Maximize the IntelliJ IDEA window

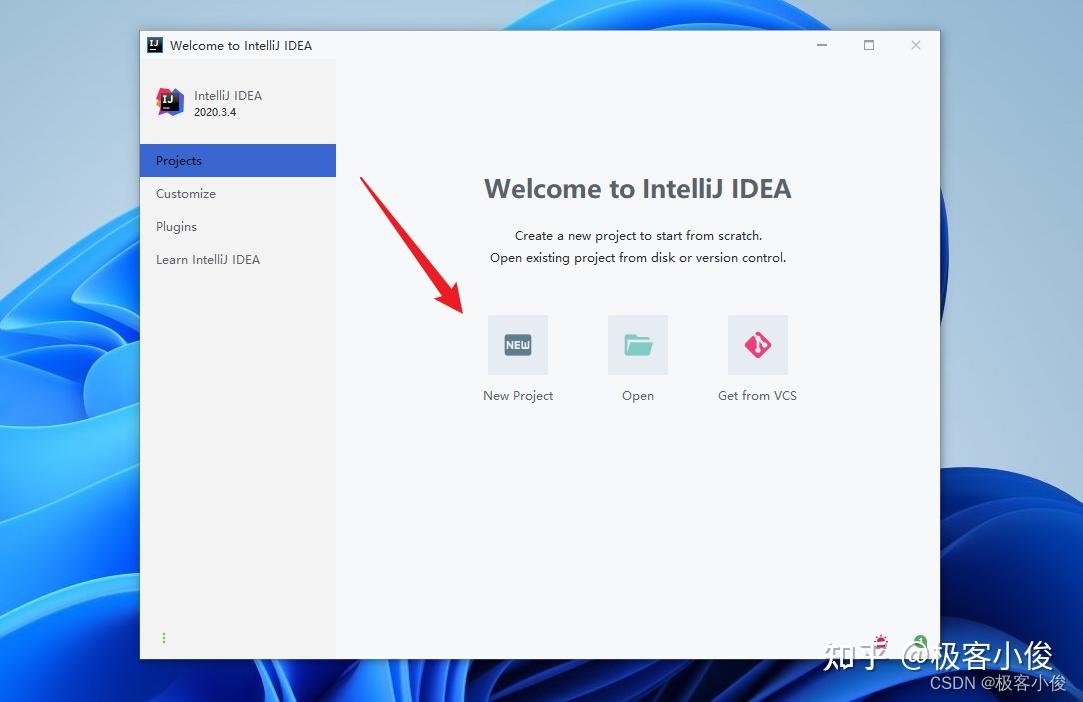[868, 45]
